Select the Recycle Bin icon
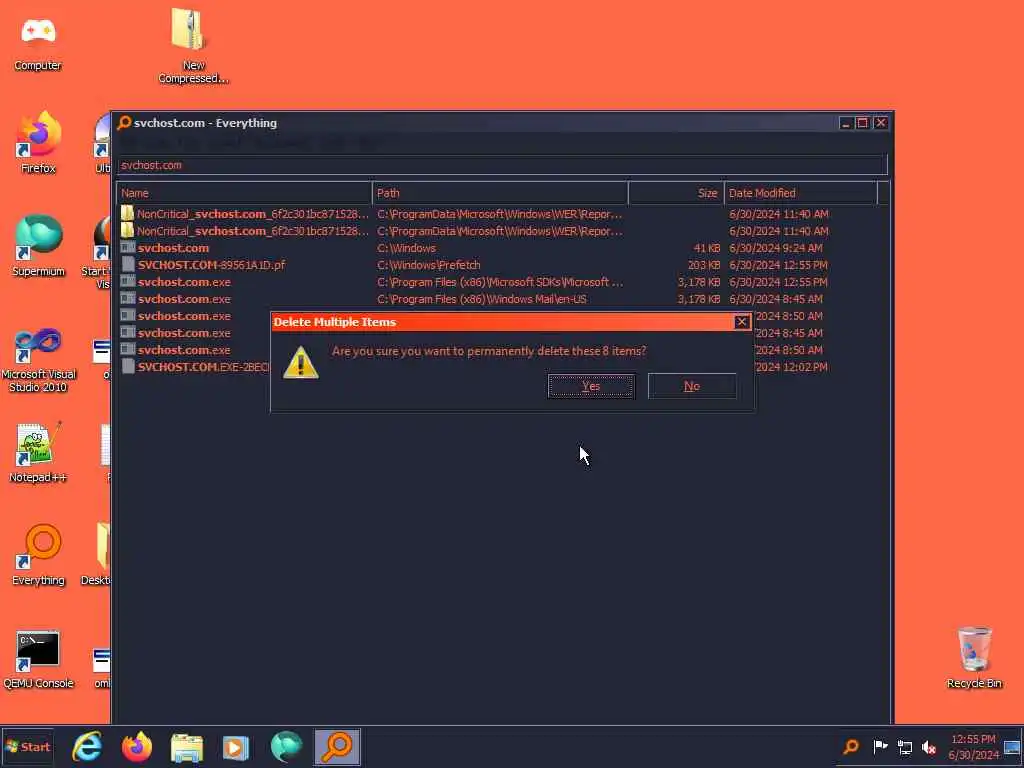The width and height of the screenshot is (1024, 768). pyautogui.click(x=974, y=657)
